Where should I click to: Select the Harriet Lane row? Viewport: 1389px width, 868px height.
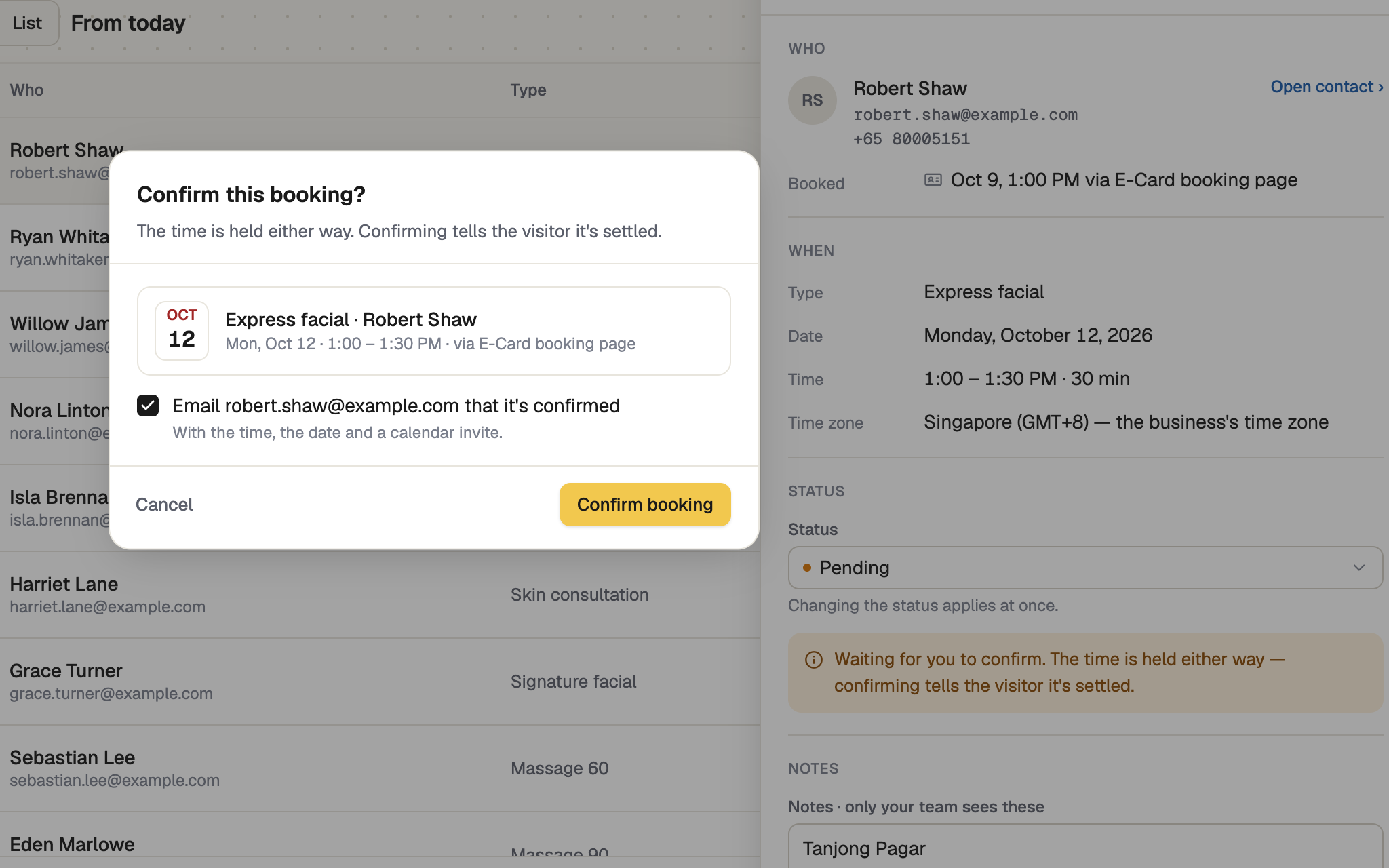click(x=380, y=595)
